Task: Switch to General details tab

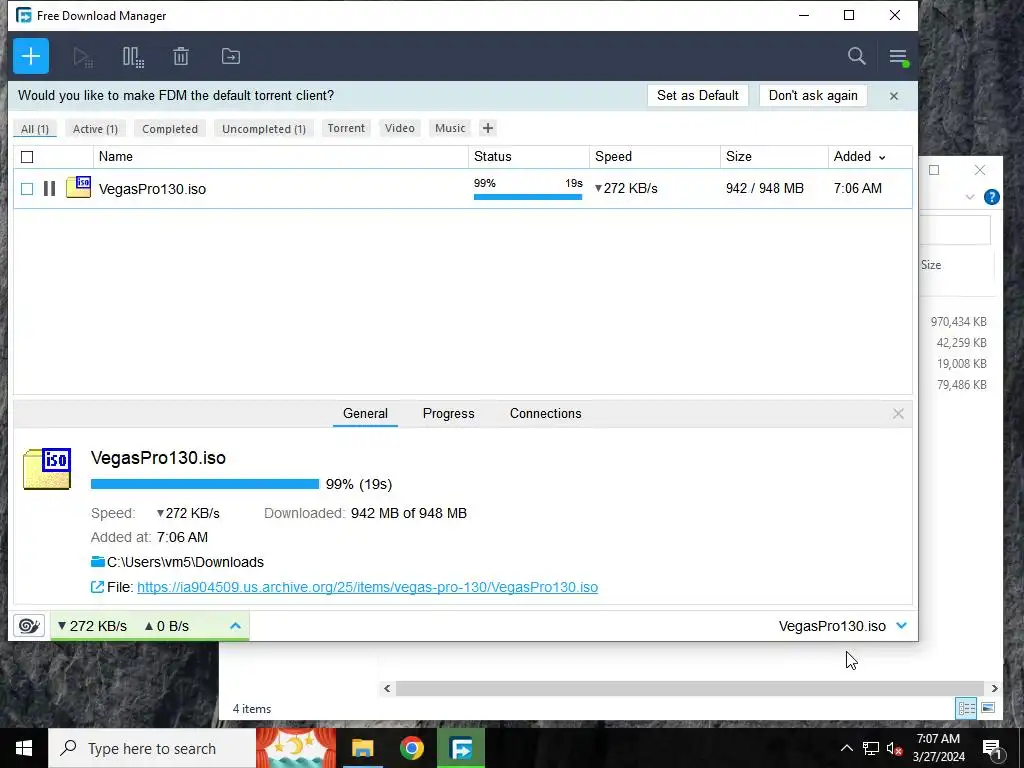Action: [x=365, y=413]
